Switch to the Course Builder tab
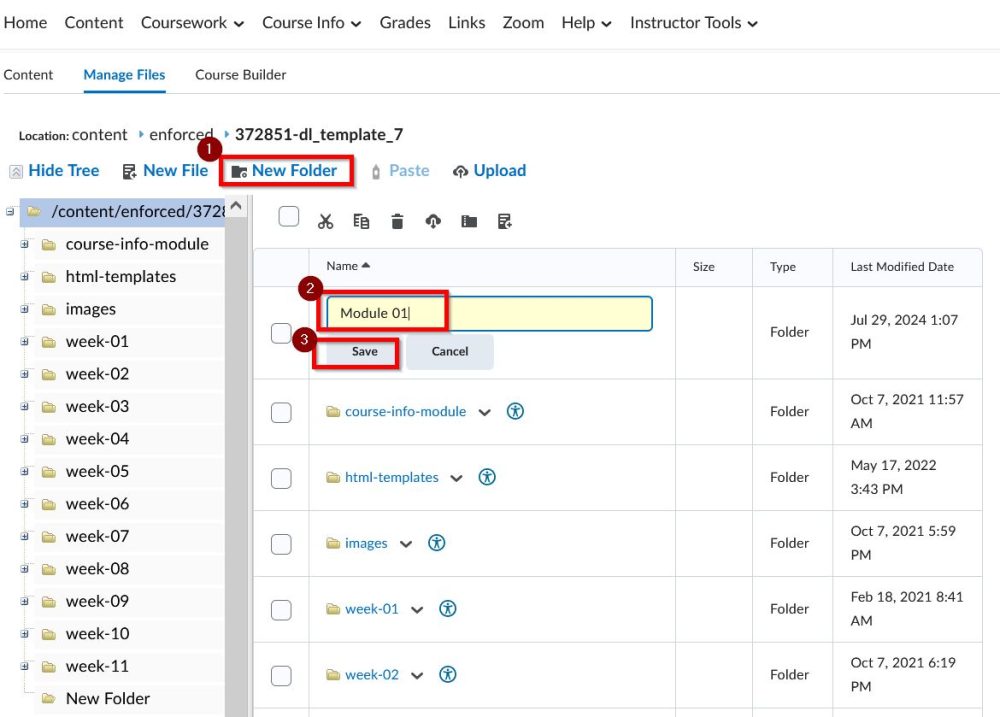 click(x=240, y=74)
